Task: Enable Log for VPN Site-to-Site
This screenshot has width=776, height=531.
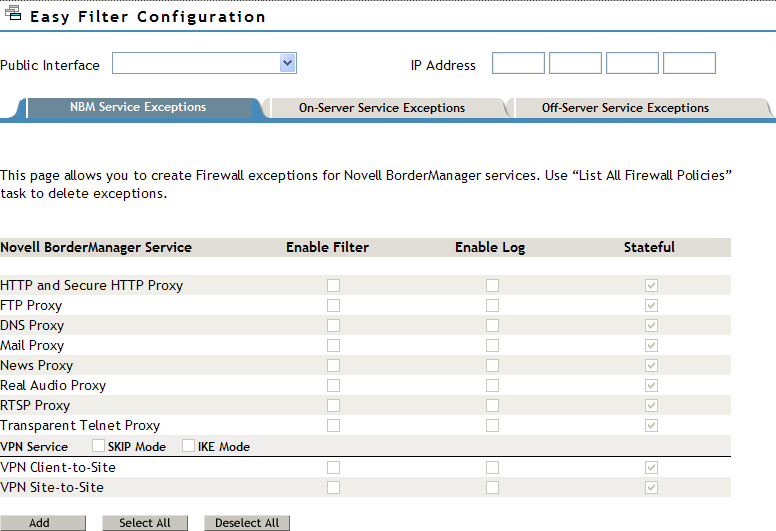Action: click(492, 487)
